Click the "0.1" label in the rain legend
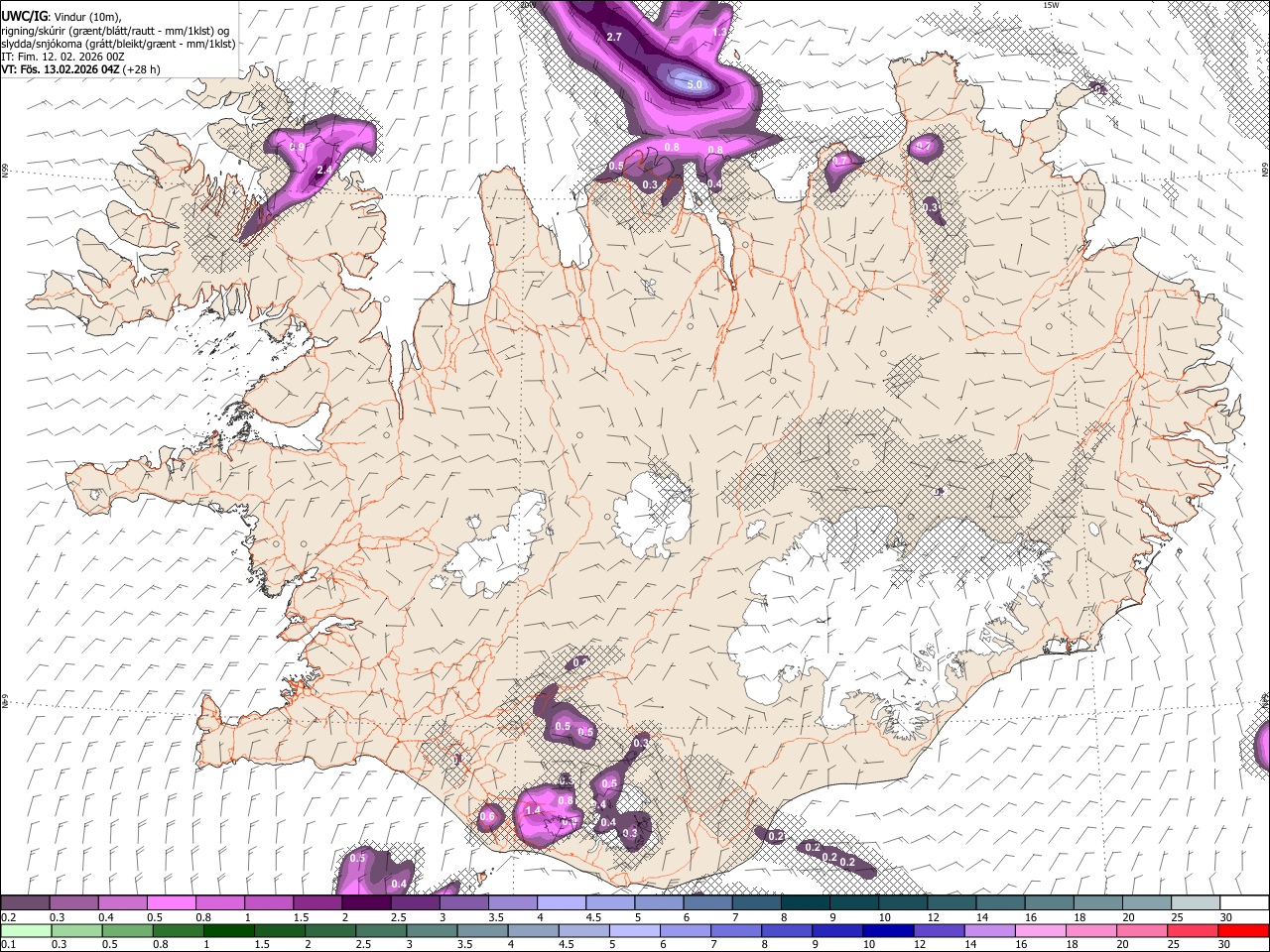Viewport: 1270px width, 952px height. (9, 944)
